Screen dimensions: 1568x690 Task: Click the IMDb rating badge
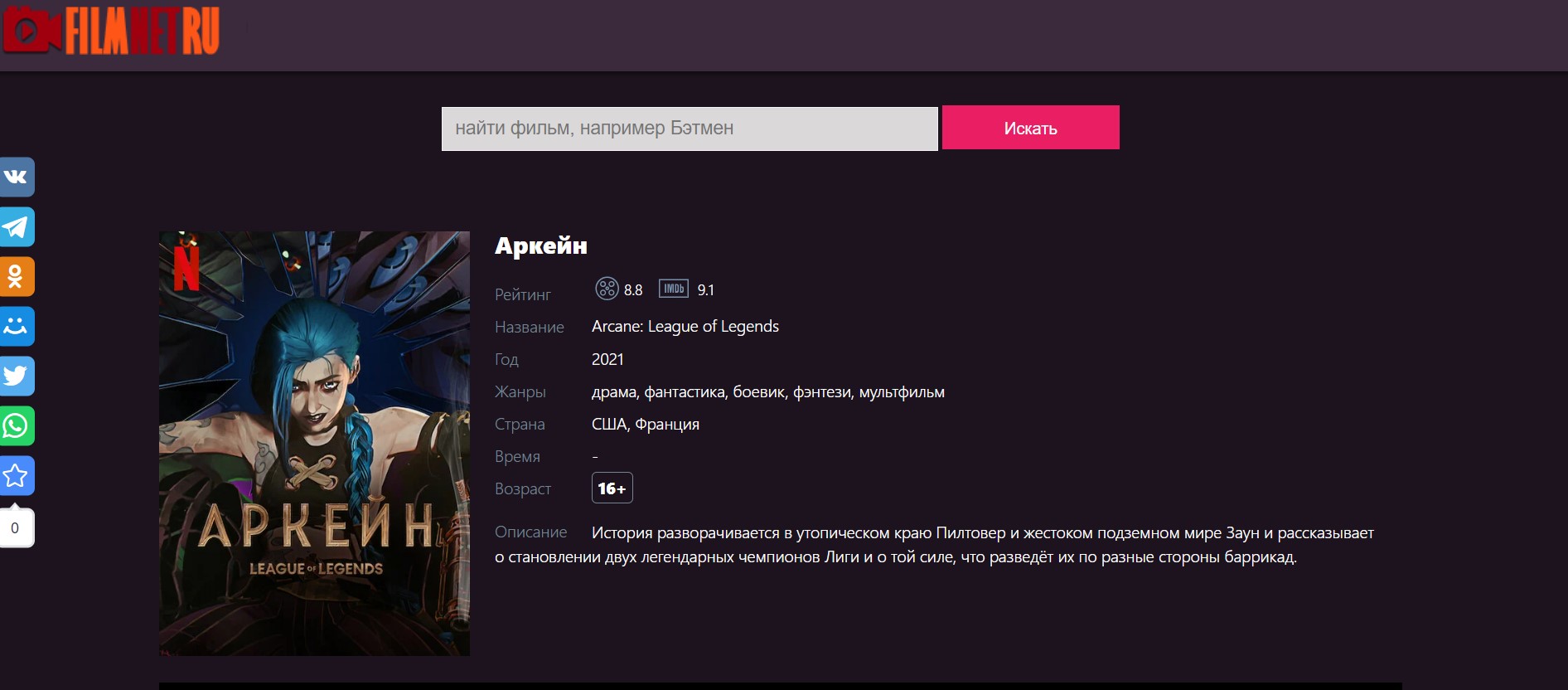(x=673, y=289)
